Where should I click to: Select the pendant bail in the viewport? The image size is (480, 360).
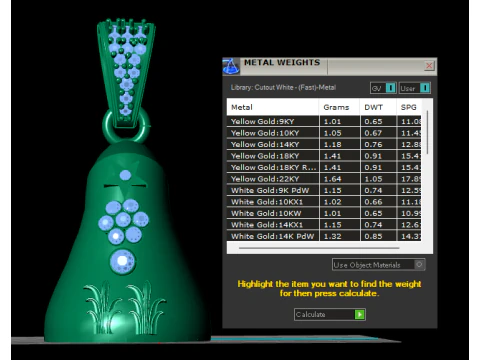tap(126, 72)
